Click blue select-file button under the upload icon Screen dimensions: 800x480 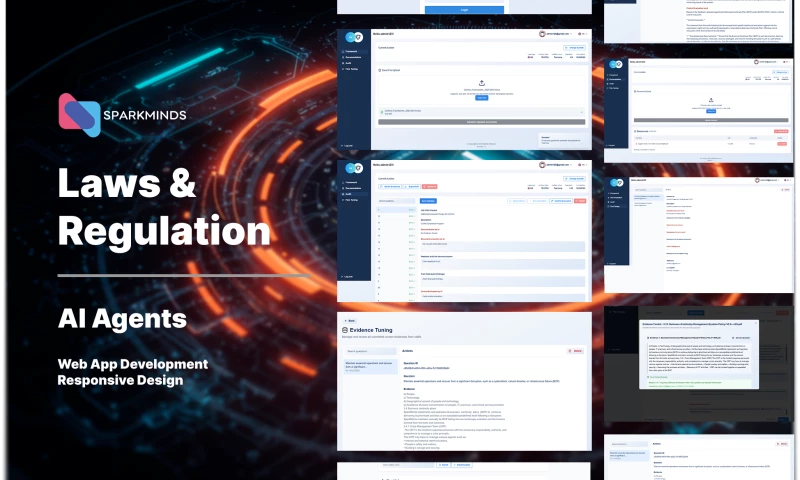[x=481, y=97]
